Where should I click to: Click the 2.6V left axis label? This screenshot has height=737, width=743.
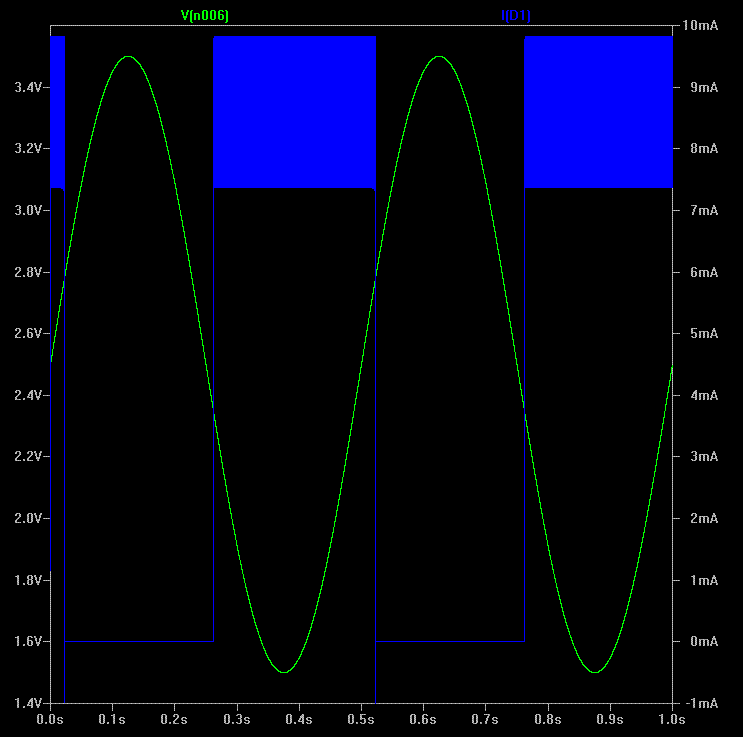click(28, 334)
